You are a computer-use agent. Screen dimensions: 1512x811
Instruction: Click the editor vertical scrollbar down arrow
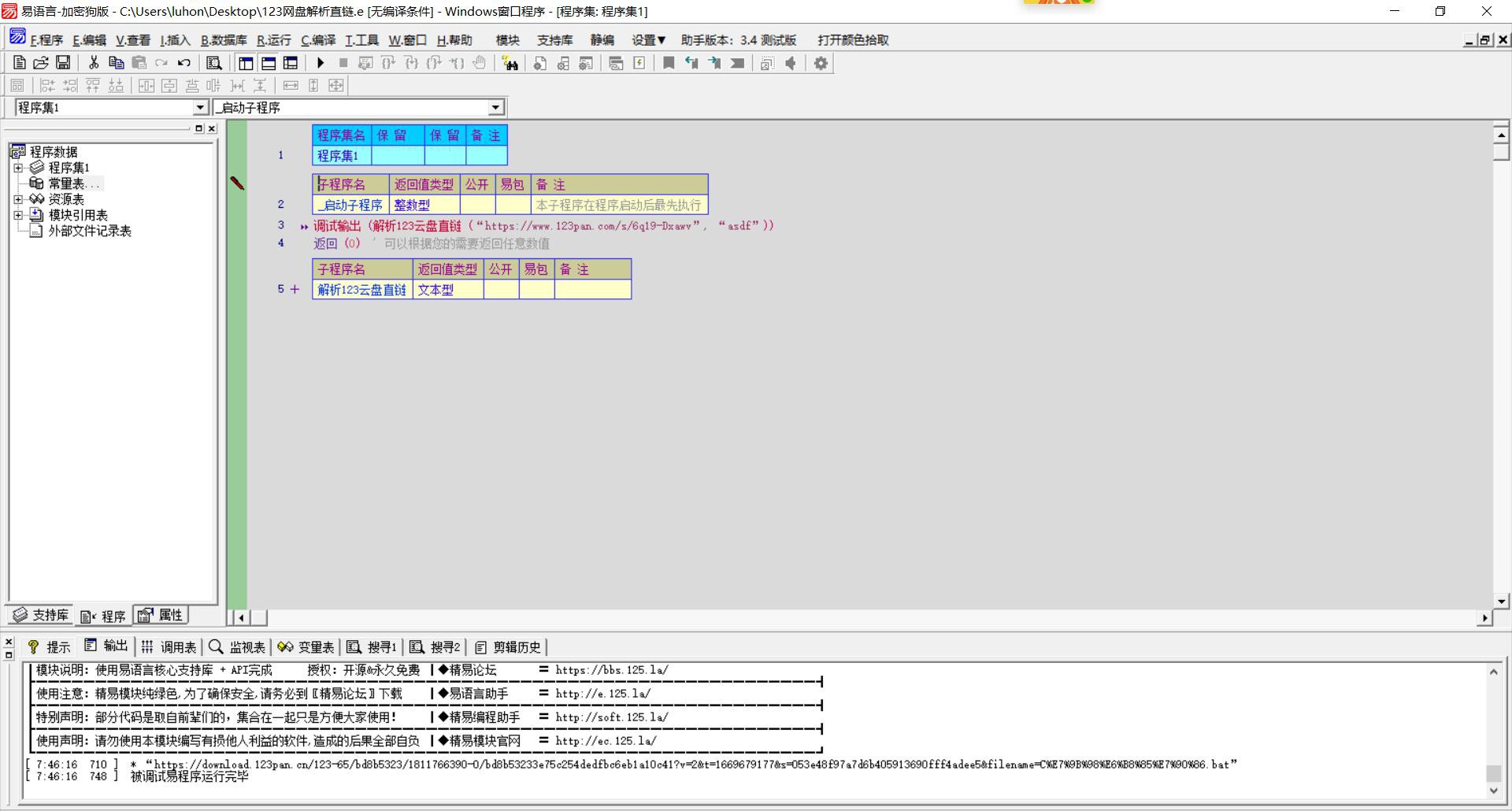click(x=1501, y=601)
